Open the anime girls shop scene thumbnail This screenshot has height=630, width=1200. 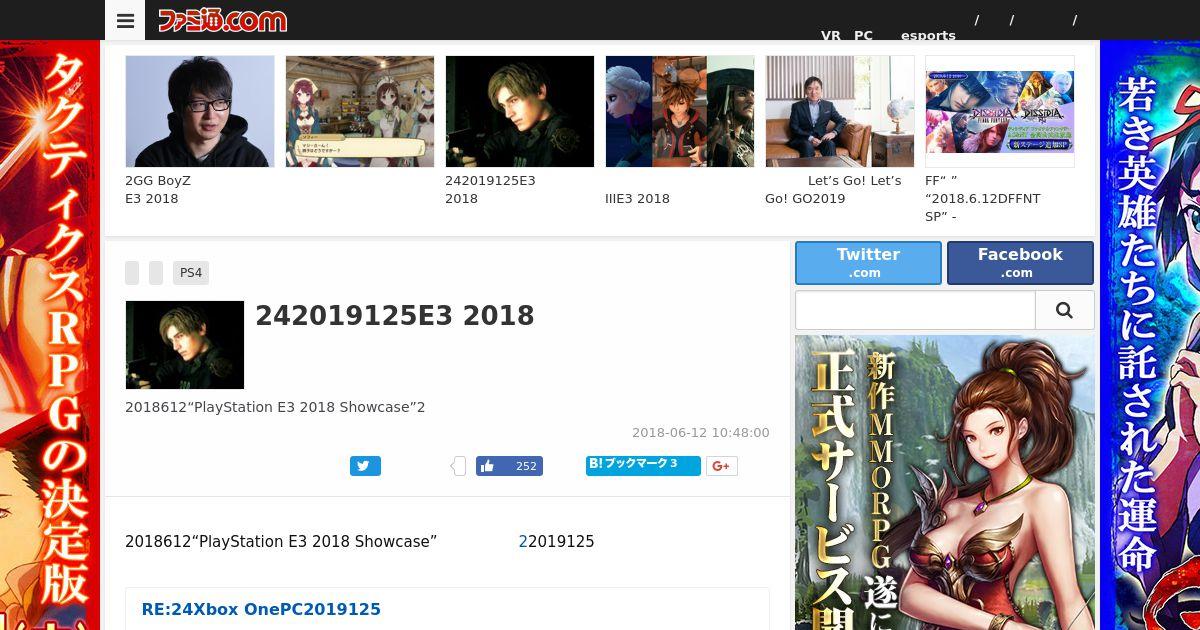point(360,111)
